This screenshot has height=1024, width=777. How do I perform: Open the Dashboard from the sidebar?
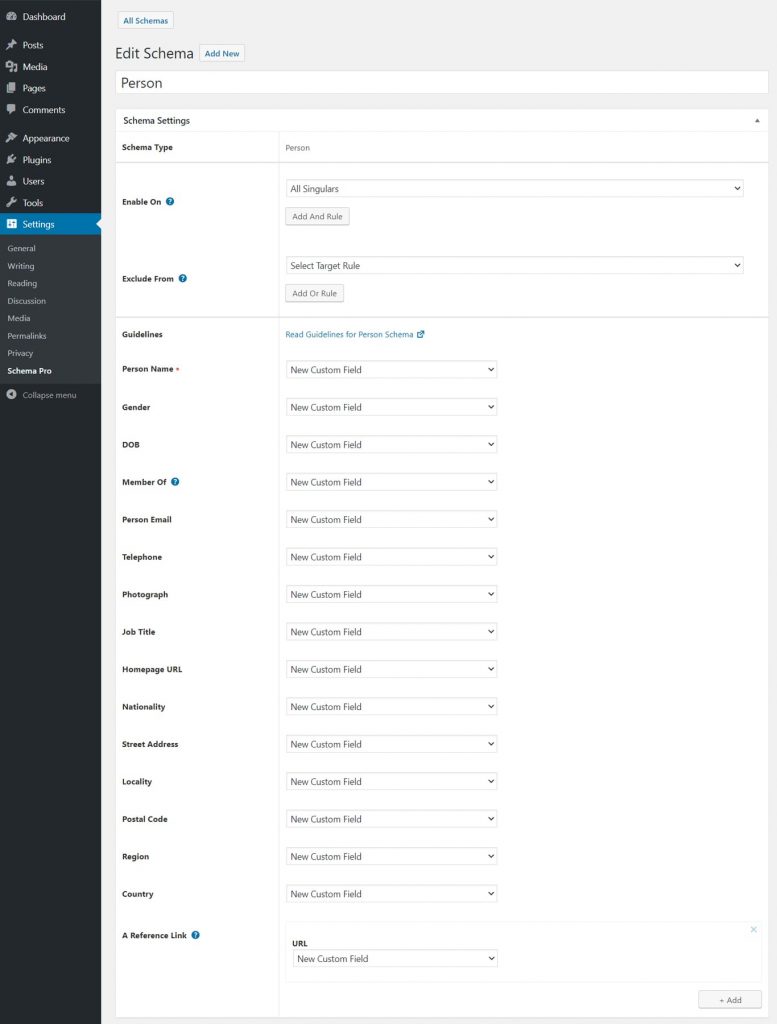43,17
